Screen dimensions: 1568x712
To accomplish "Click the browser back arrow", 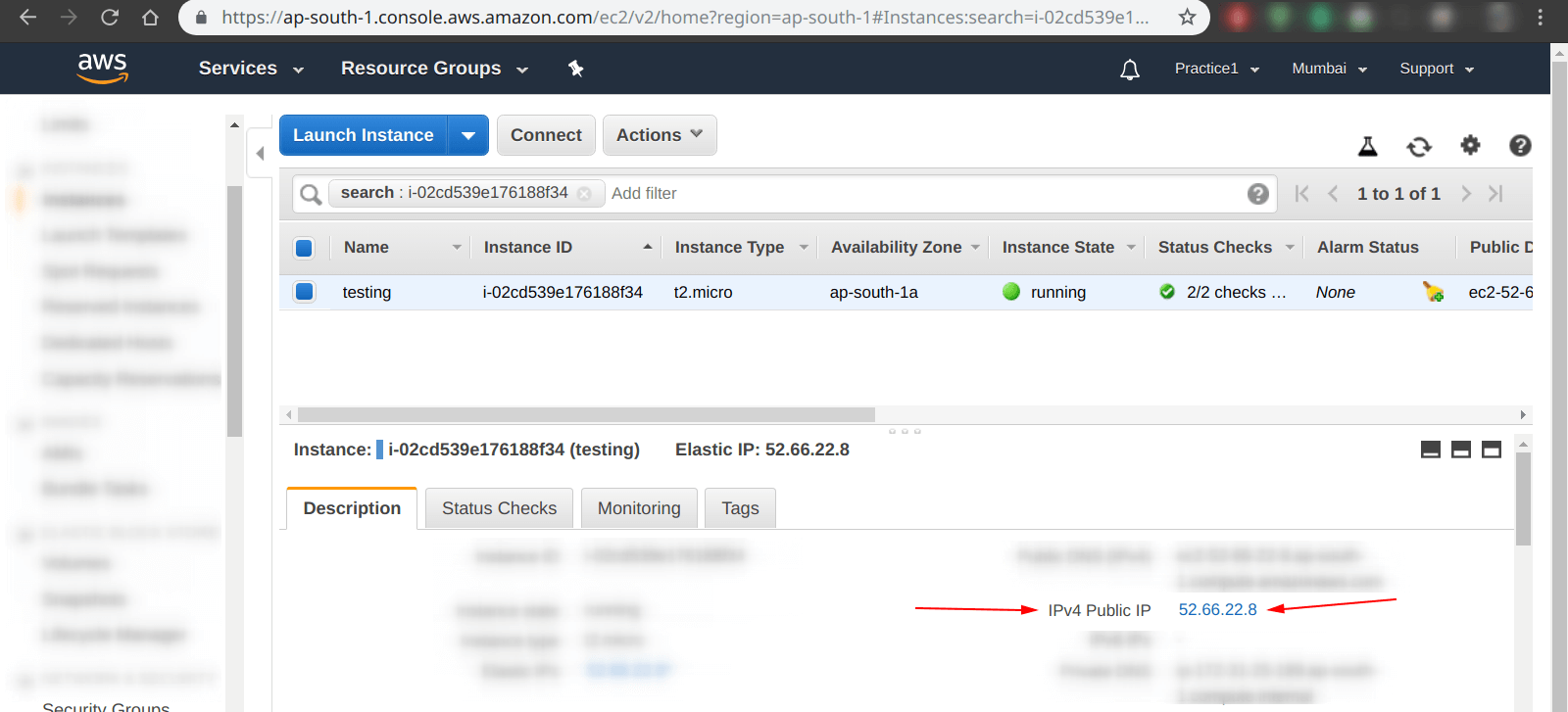I will click(27, 17).
